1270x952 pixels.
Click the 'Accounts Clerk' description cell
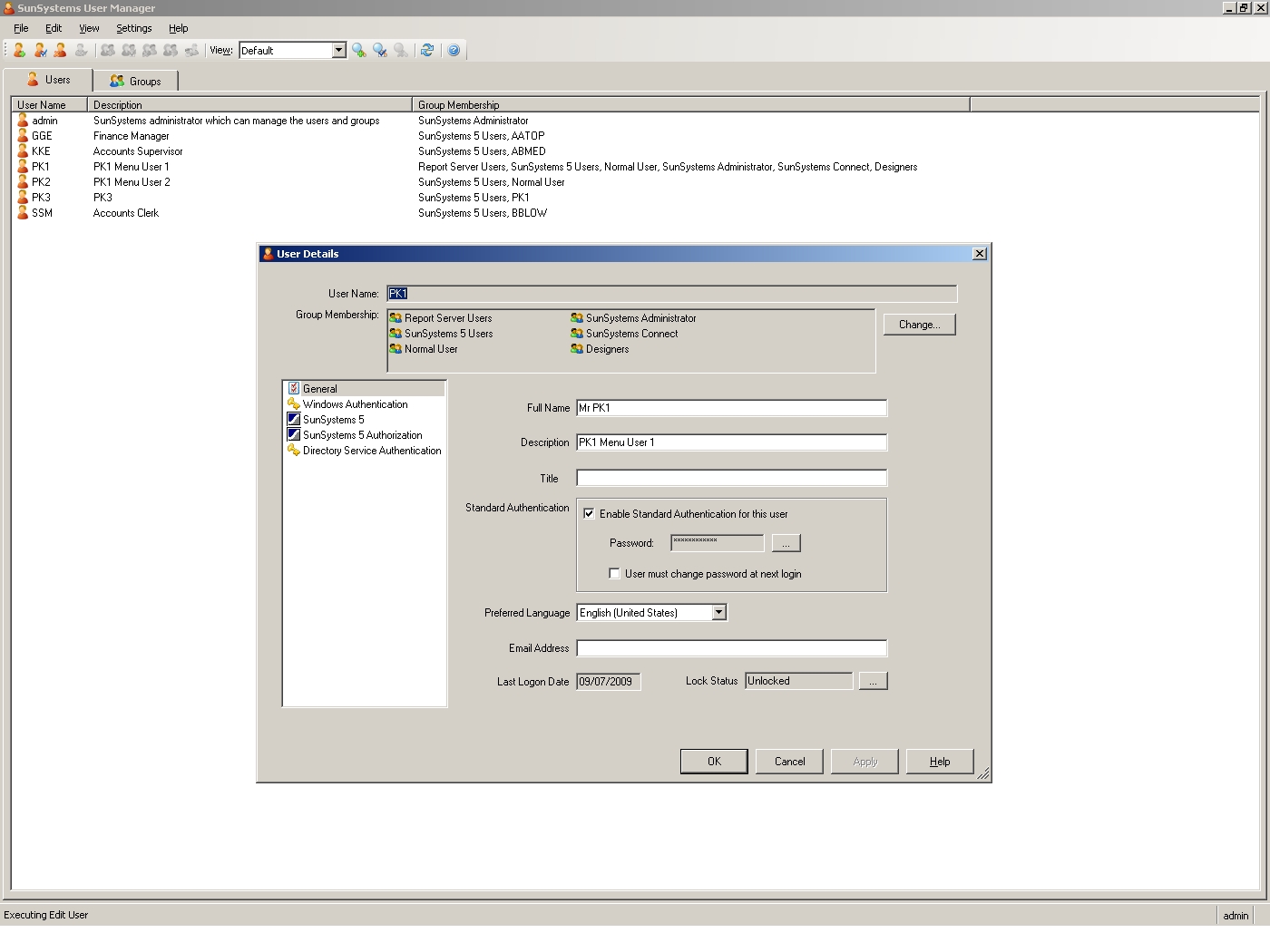pos(126,213)
